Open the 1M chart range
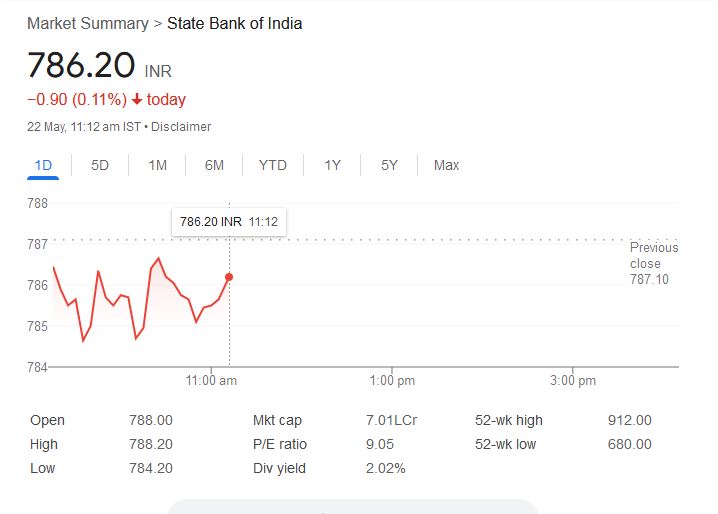 (x=157, y=165)
